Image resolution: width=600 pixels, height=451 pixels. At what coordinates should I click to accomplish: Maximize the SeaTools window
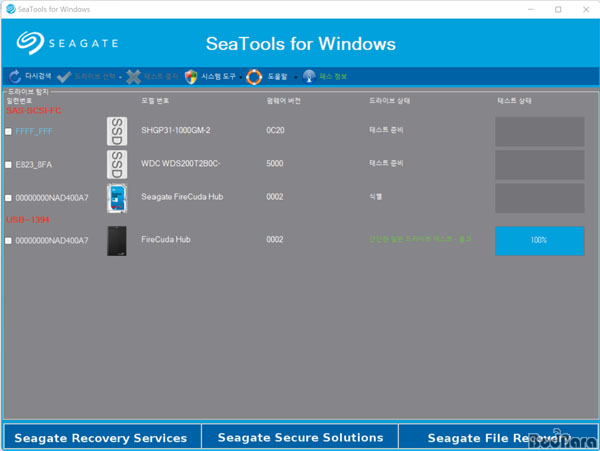(x=558, y=9)
